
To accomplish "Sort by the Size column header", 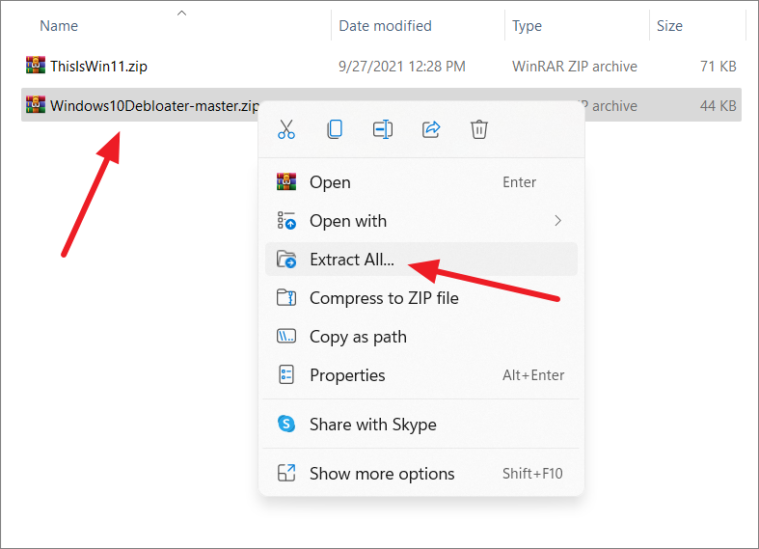I will pyautogui.click(x=669, y=26).
